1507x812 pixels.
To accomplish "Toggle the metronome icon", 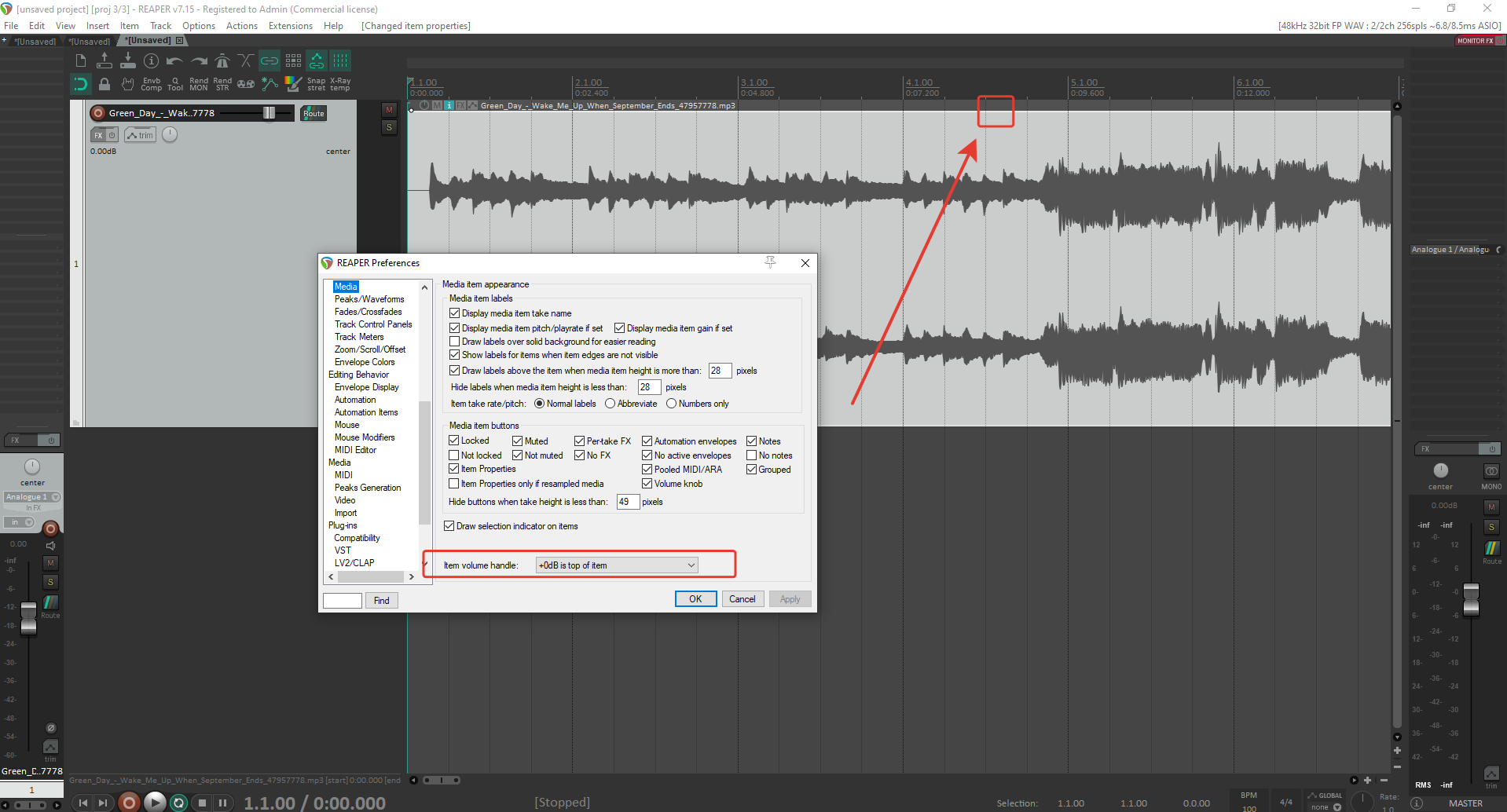I will coord(222,60).
